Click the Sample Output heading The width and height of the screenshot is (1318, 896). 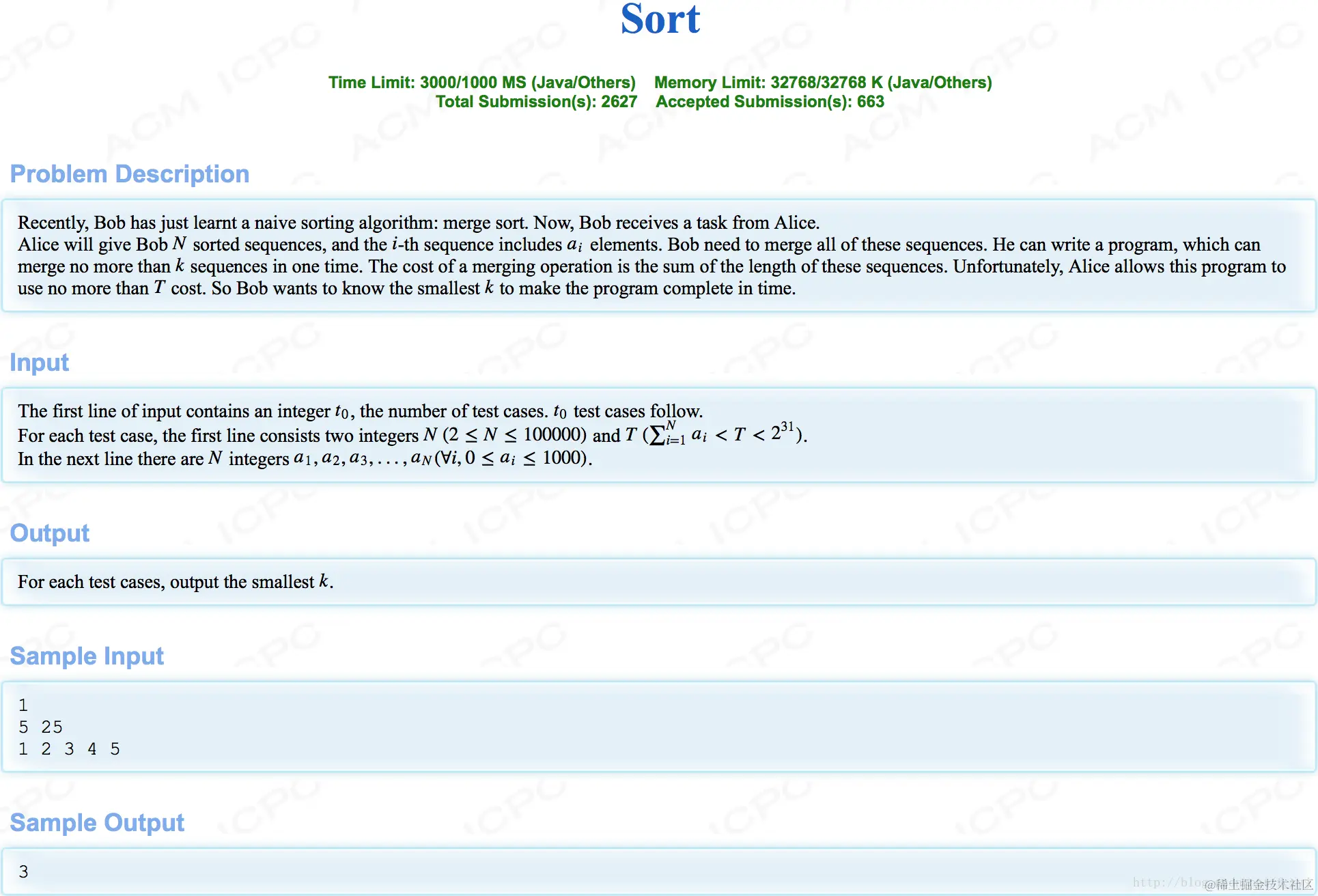(x=97, y=823)
